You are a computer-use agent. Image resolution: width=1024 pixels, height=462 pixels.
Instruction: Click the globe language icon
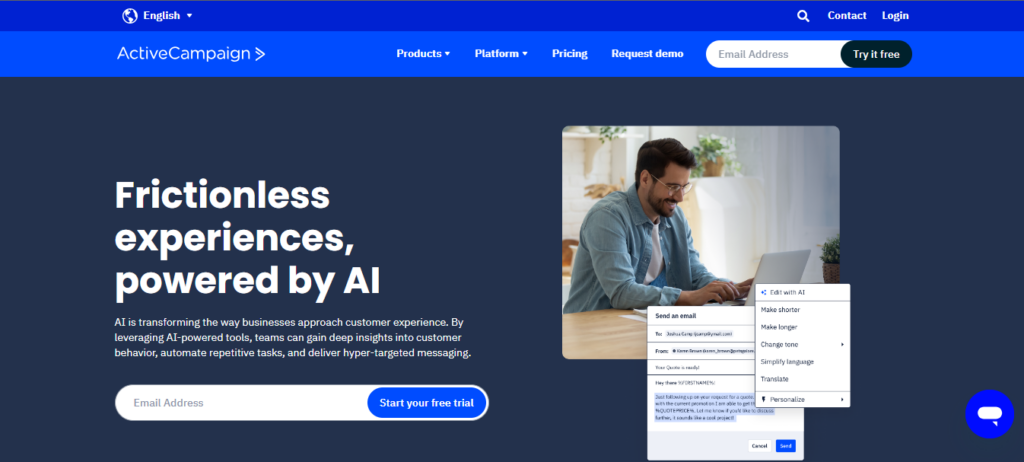(x=130, y=16)
